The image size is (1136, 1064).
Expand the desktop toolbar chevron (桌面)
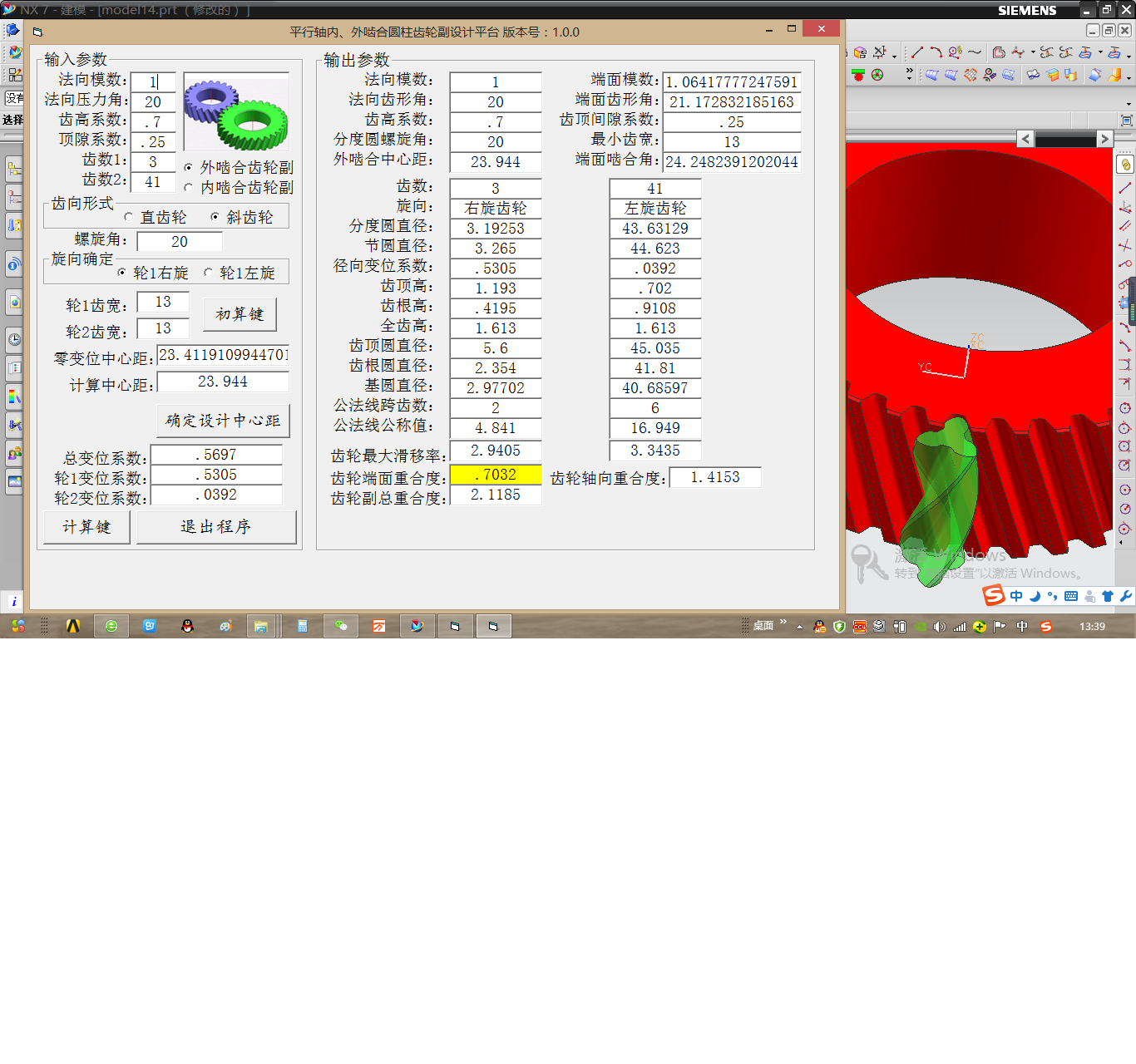pos(783,623)
